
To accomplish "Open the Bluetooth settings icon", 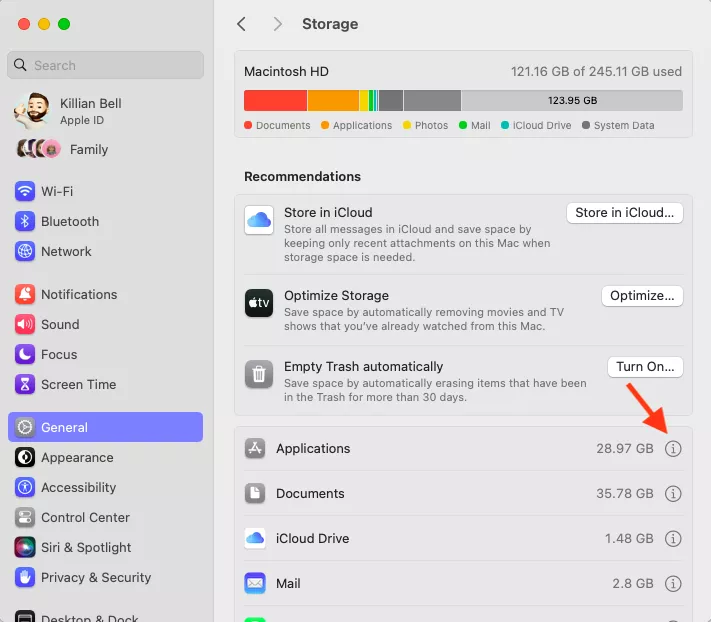I will (x=25, y=222).
